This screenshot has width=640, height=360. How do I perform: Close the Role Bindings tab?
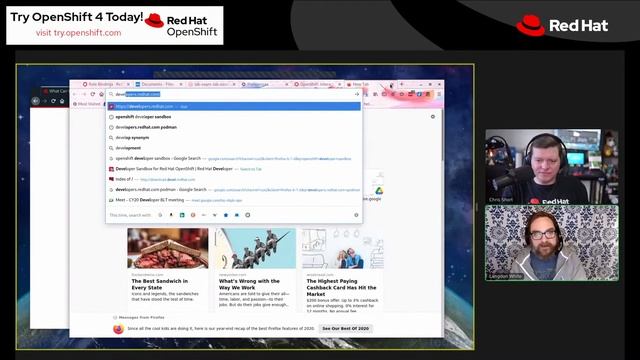(128, 84)
